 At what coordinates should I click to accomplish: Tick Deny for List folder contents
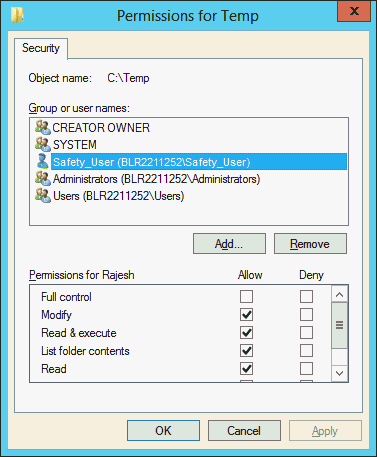point(306,351)
